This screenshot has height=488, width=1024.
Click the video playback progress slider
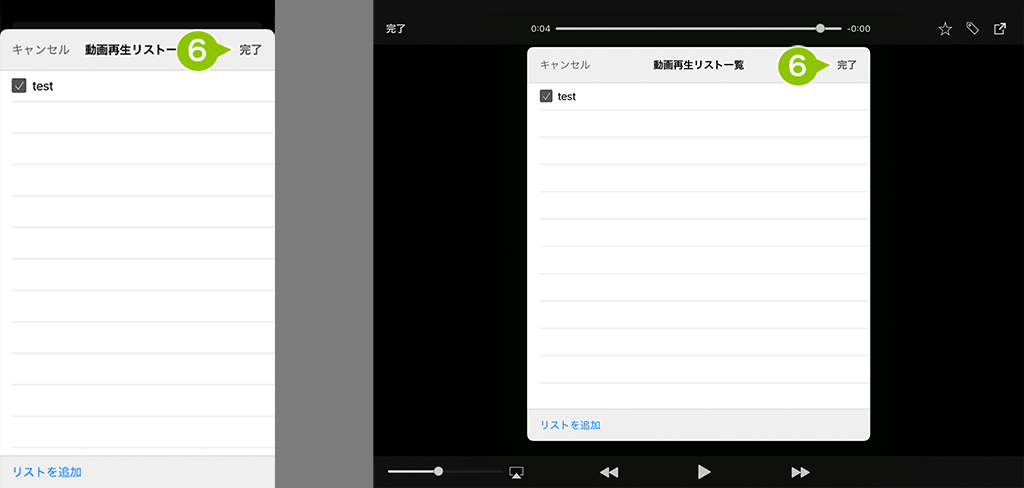[698, 29]
